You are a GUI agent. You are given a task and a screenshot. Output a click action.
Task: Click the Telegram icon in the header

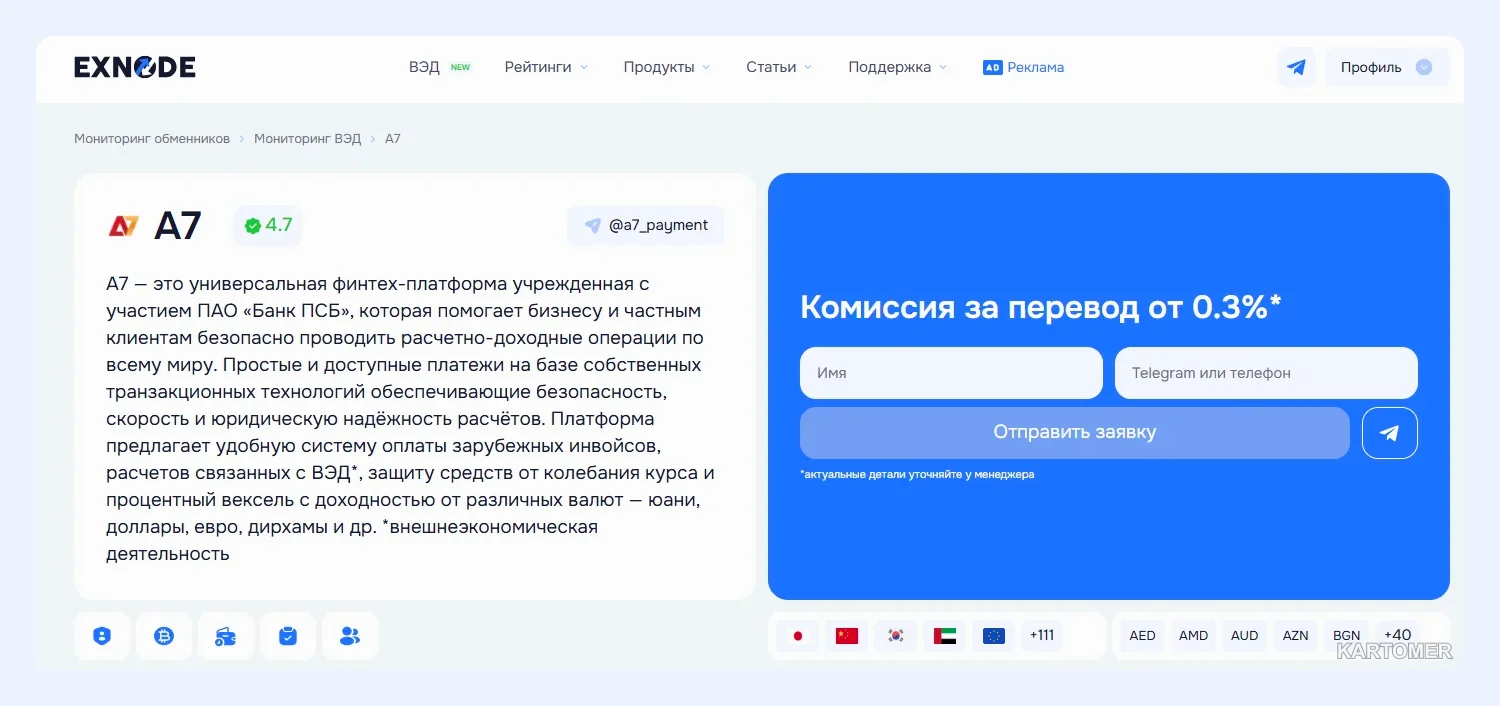pyautogui.click(x=1296, y=67)
